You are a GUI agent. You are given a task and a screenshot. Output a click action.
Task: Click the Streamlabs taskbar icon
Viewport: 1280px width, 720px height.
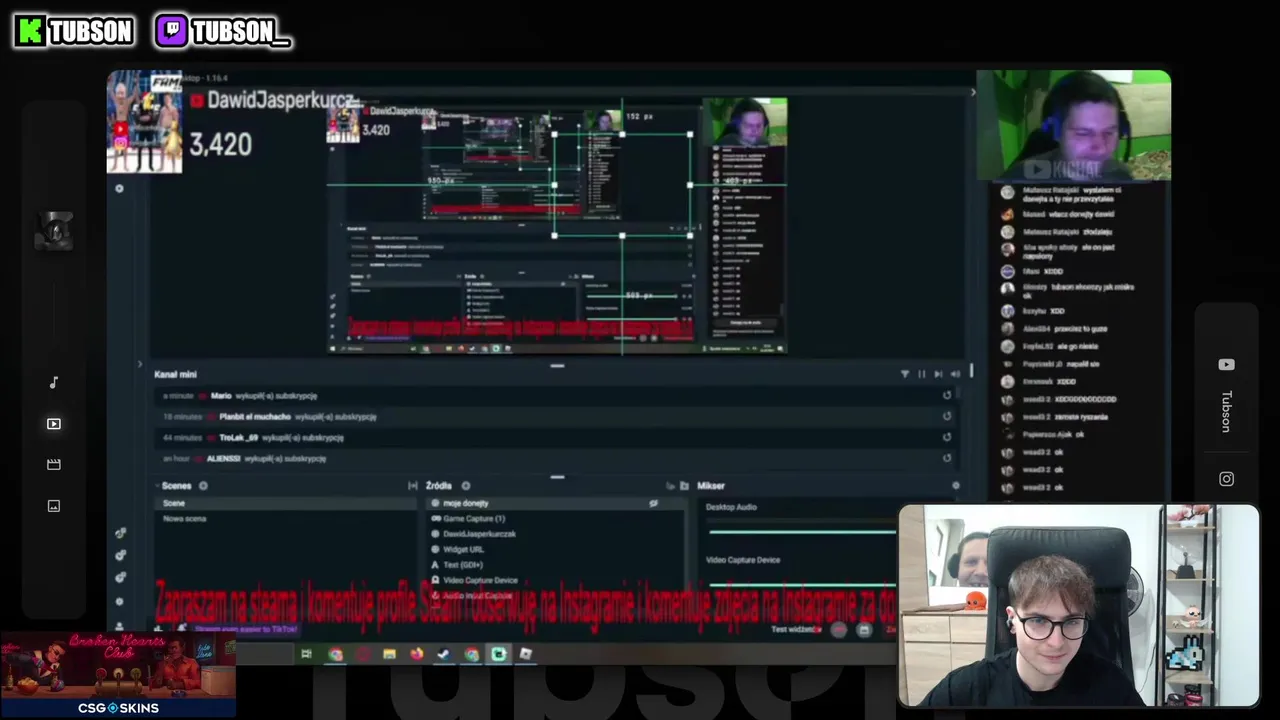498,654
